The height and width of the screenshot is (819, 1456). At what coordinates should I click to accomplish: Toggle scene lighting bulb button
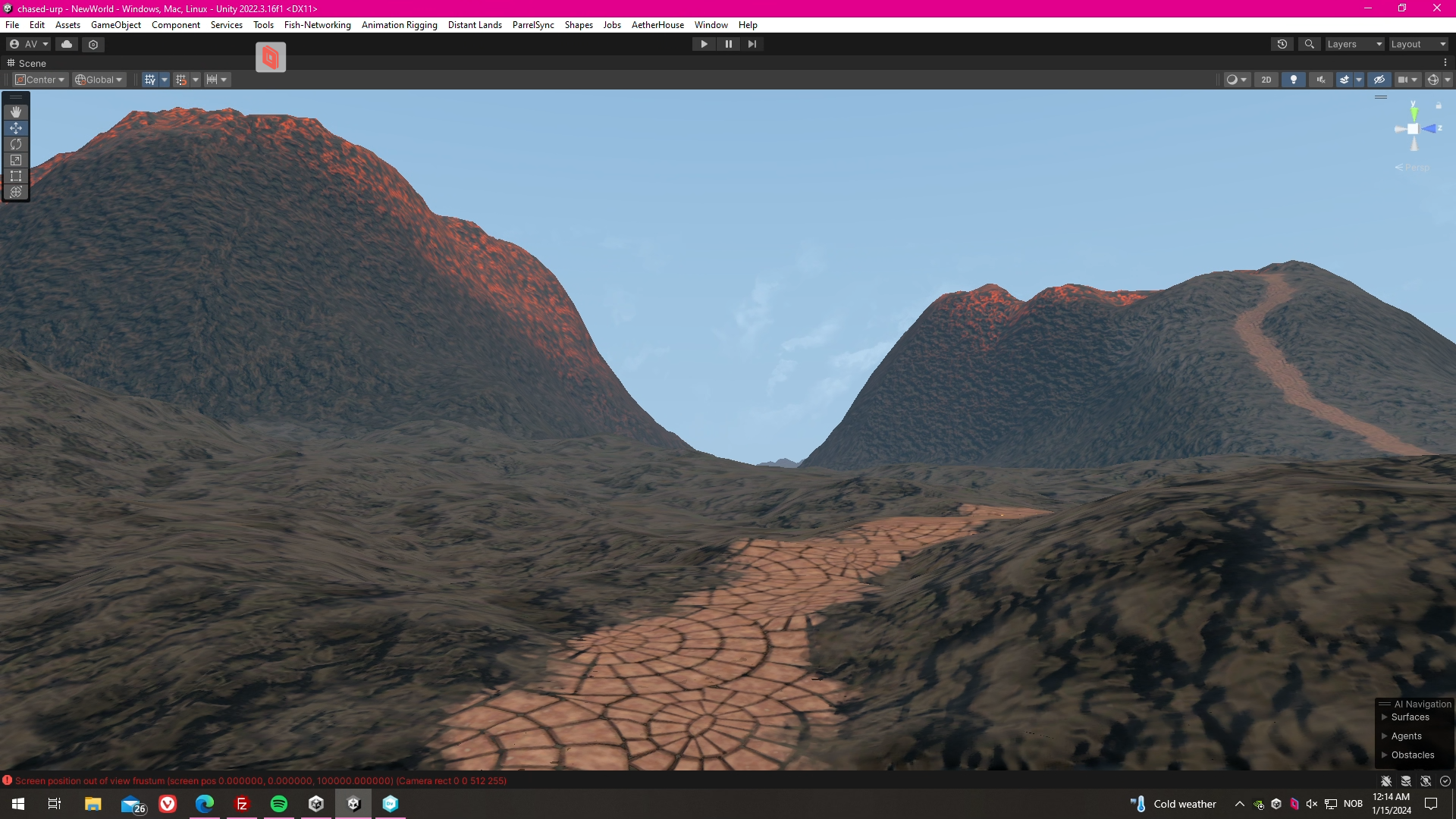click(x=1293, y=80)
